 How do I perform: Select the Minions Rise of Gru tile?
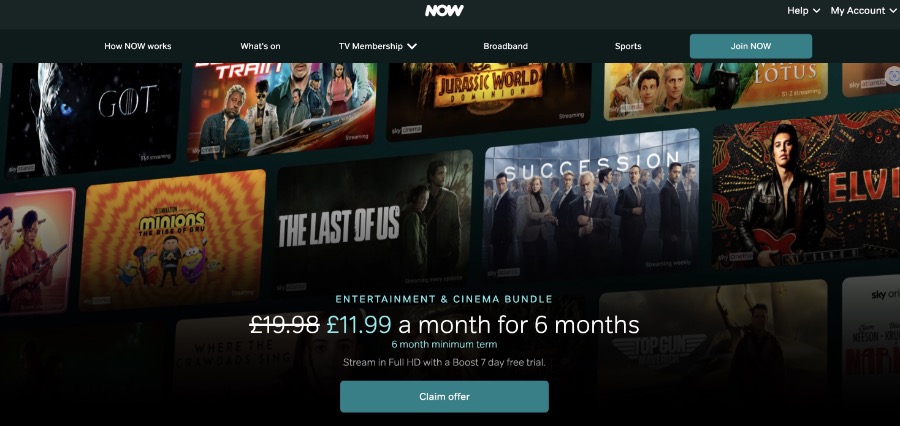[172, 239]
